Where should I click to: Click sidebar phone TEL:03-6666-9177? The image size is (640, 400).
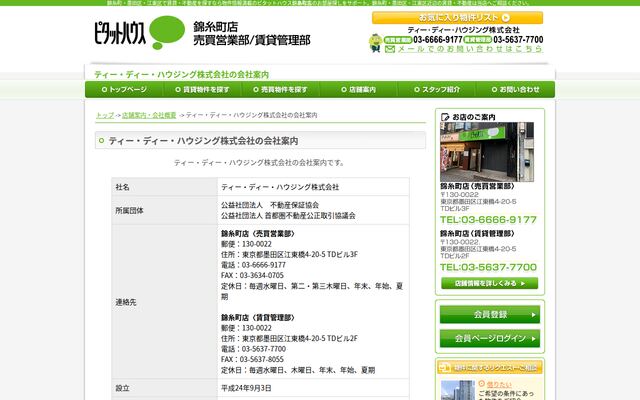click(488, 220)
